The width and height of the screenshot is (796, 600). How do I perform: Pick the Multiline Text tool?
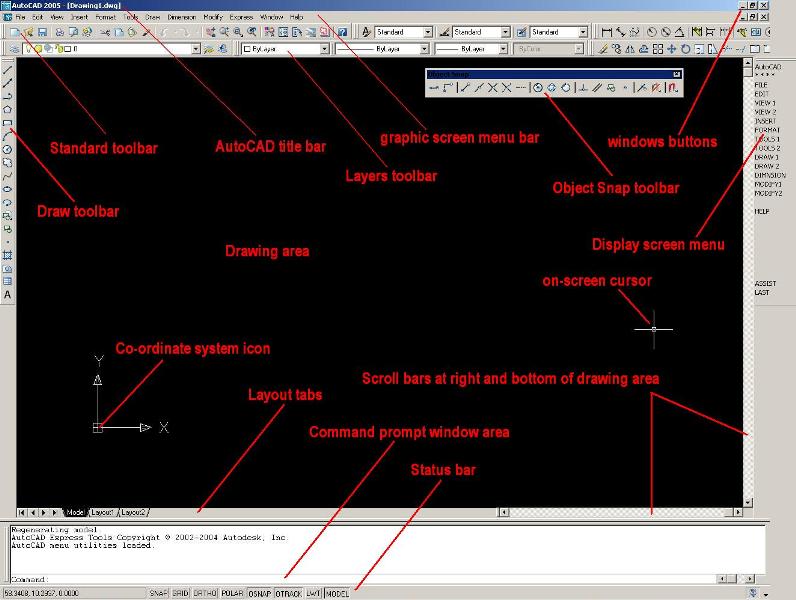coord(8,294)
